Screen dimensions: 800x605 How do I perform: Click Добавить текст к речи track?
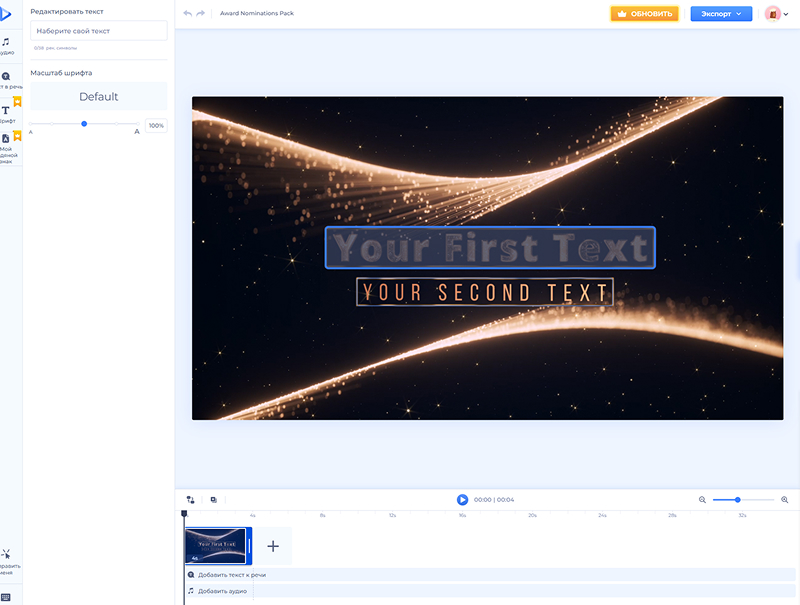click(231, 575)
